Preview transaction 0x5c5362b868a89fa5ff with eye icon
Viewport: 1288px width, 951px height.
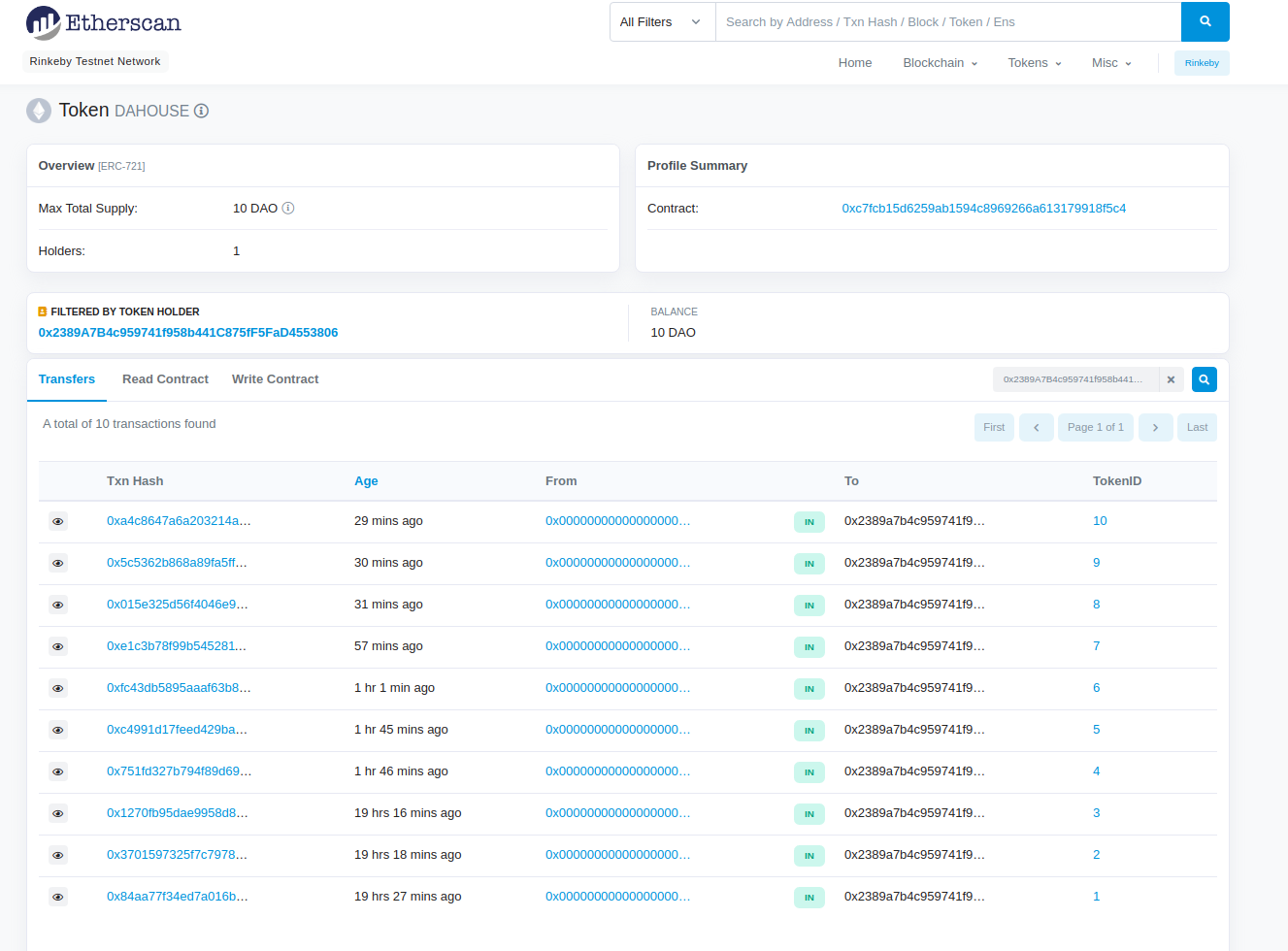[58, 563]
